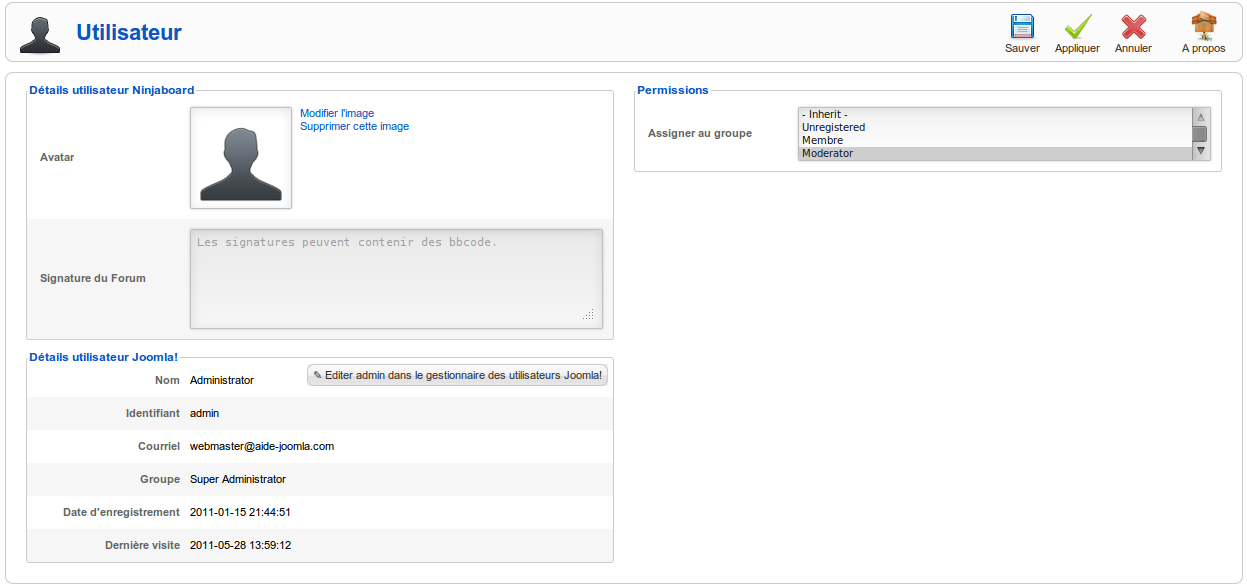Click inside the Signature du Forum textarea
The width and height of the screenshot is (1247, 584).
396,278
